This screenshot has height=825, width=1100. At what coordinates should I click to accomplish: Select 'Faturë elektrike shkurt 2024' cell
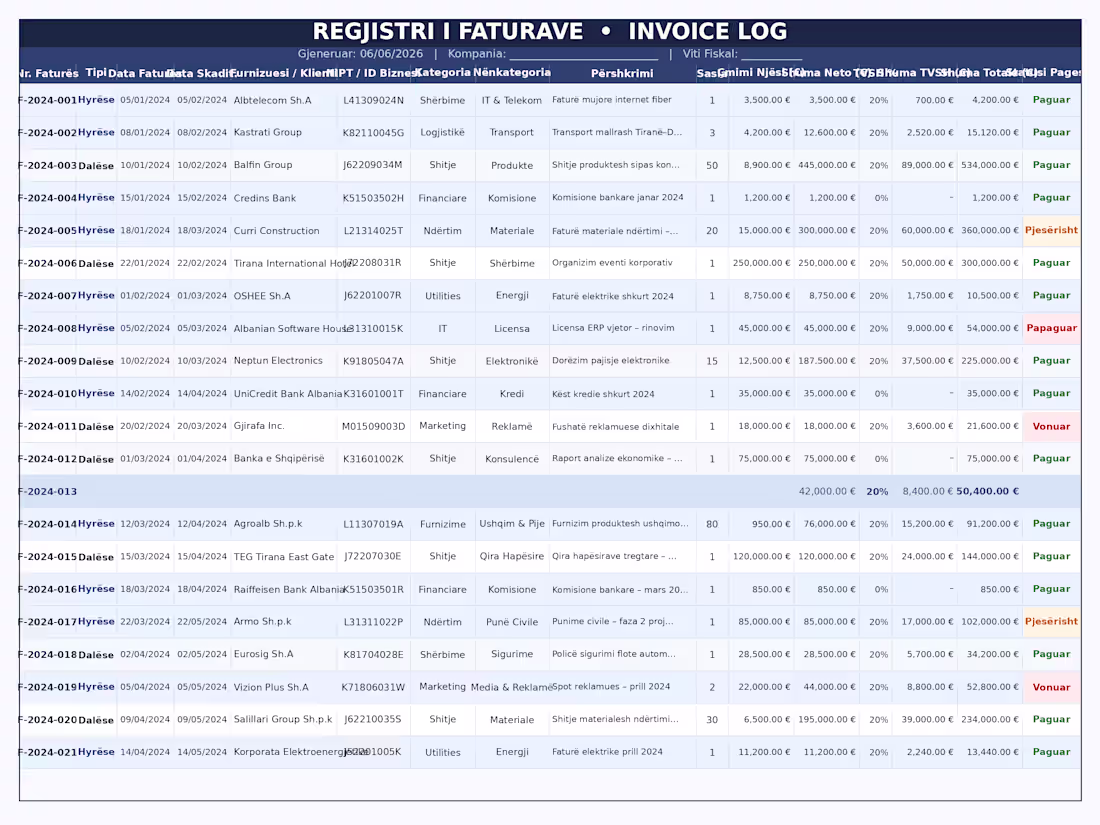point(613,295)
